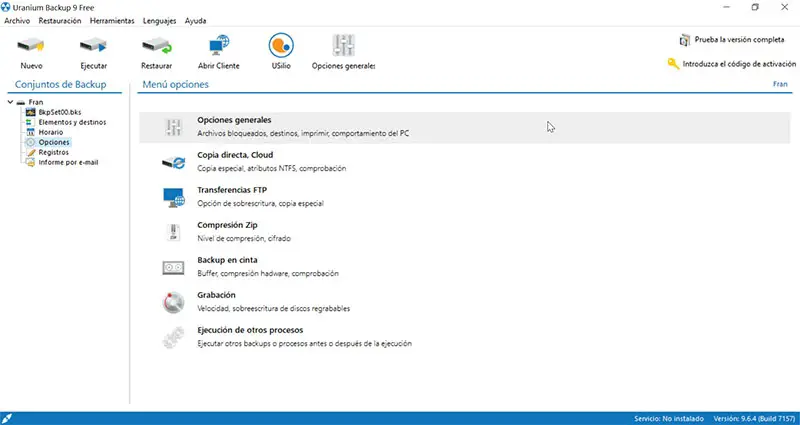This screenshot has height=425, width=800.
Task: Click Introduzca el código de activación
Action: 739,64
